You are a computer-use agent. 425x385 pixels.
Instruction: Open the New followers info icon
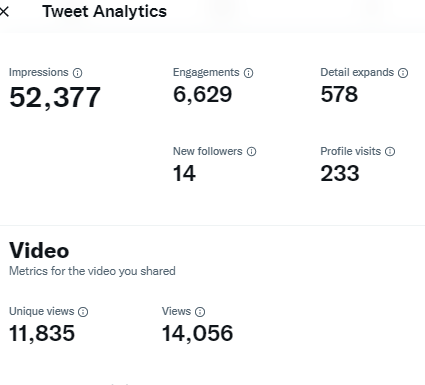(251, 152)
